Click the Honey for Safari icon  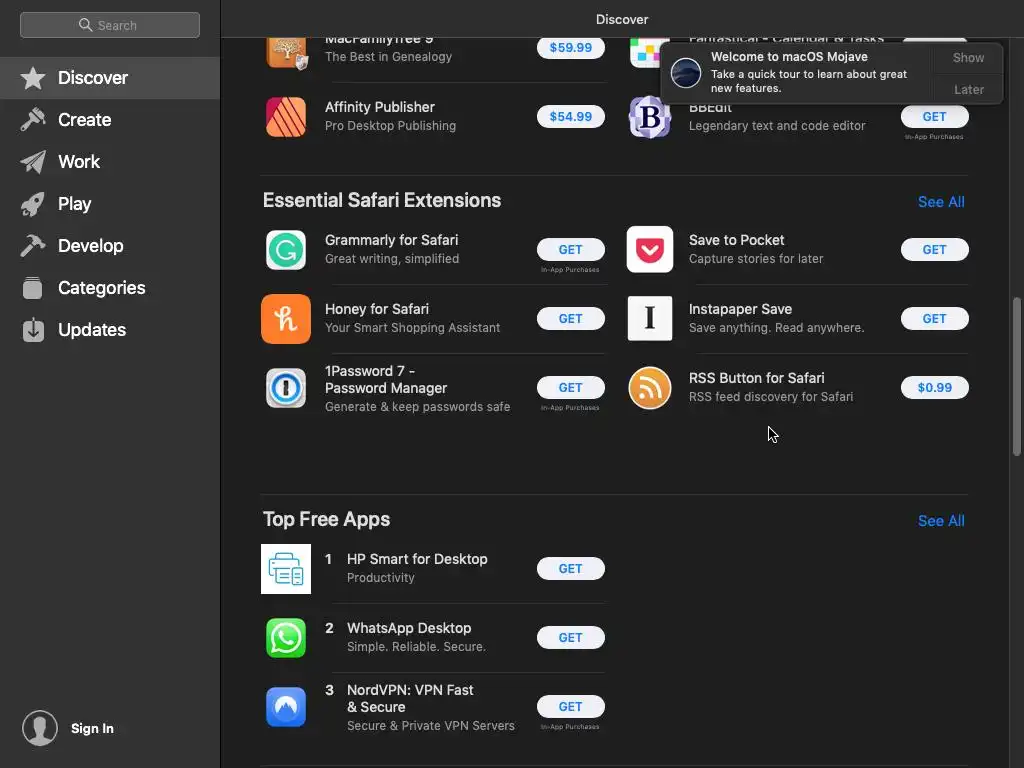point(286,319)
